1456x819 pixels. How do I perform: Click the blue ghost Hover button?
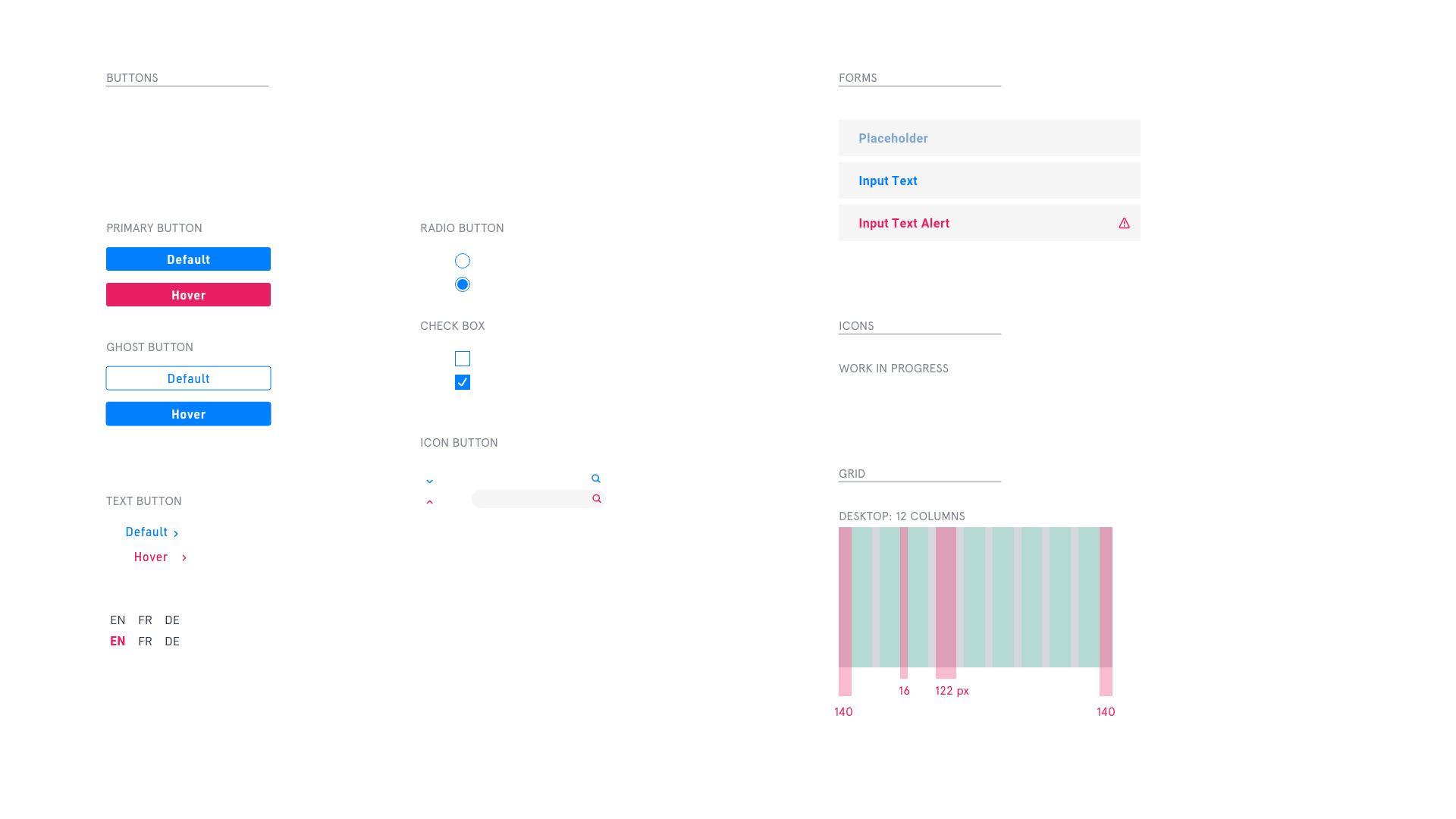click(188, 414)
